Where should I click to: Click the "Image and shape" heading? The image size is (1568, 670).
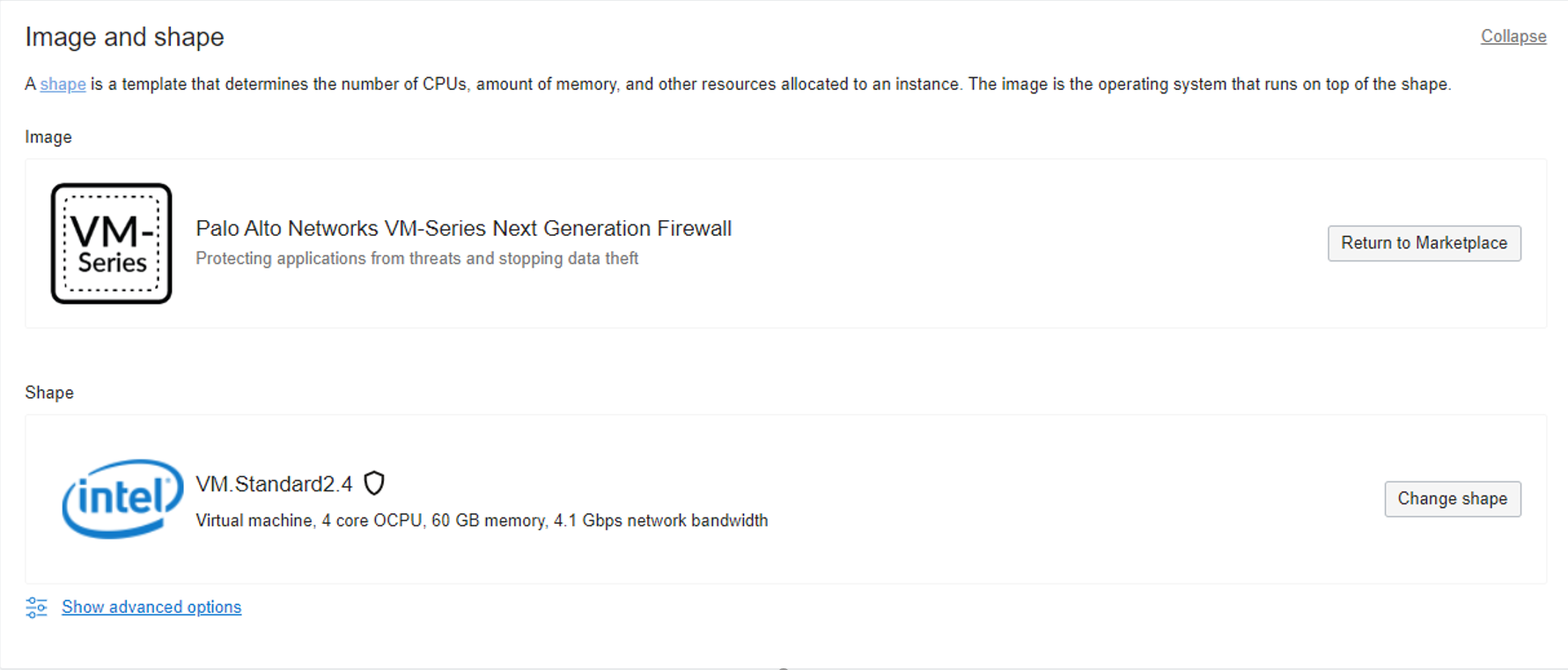point(124,37)
